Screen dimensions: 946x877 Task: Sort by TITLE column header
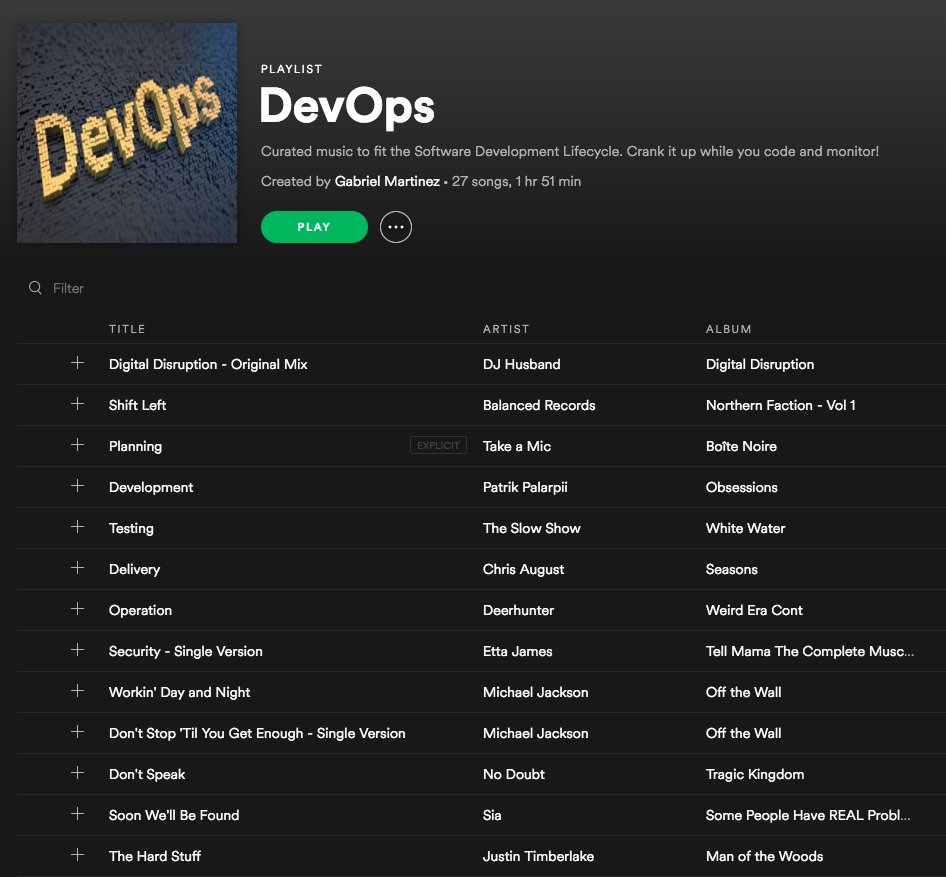pos(127,329)
